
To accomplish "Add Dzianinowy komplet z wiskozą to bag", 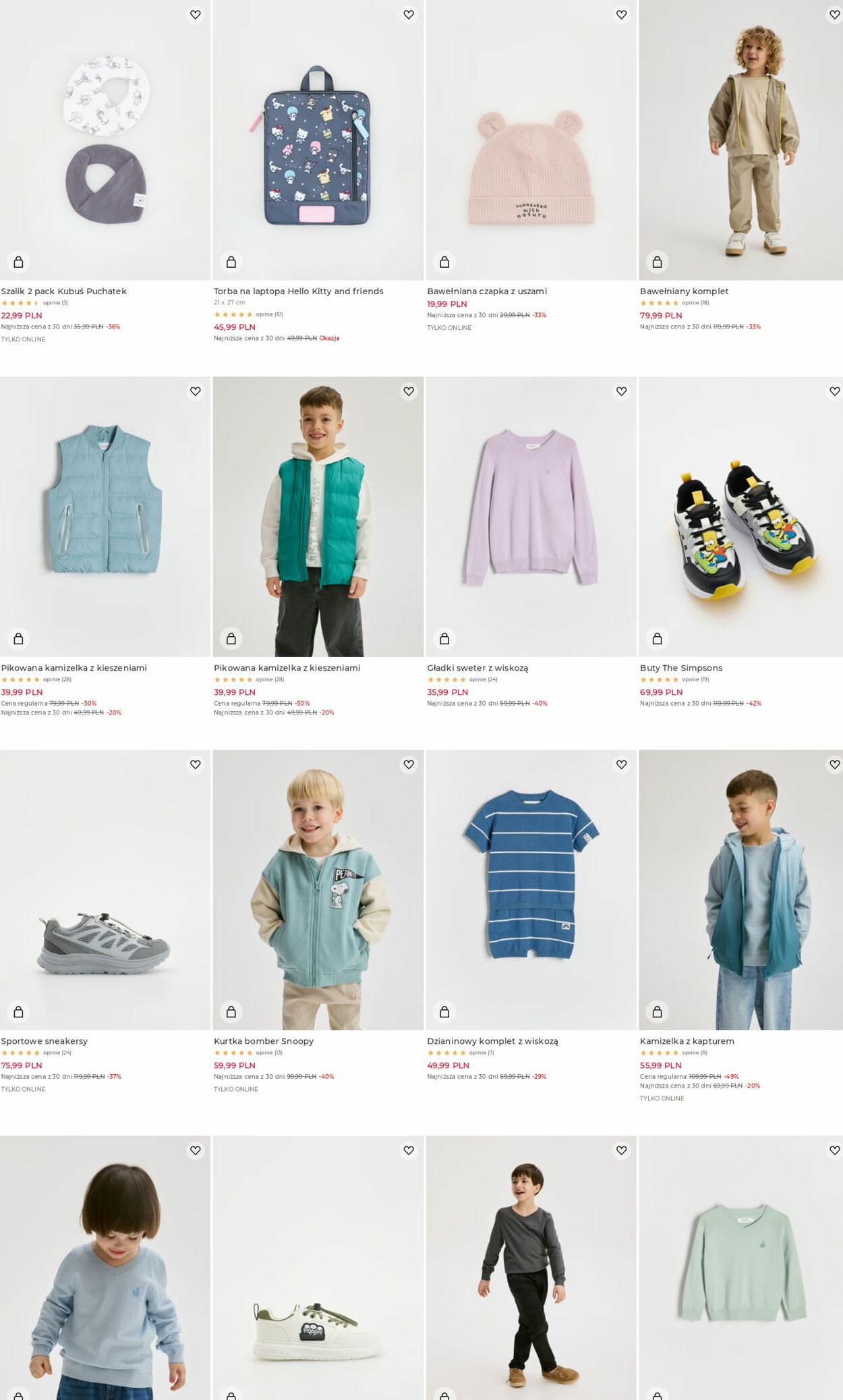I will pyautogui.click(x=444, y=1011).
